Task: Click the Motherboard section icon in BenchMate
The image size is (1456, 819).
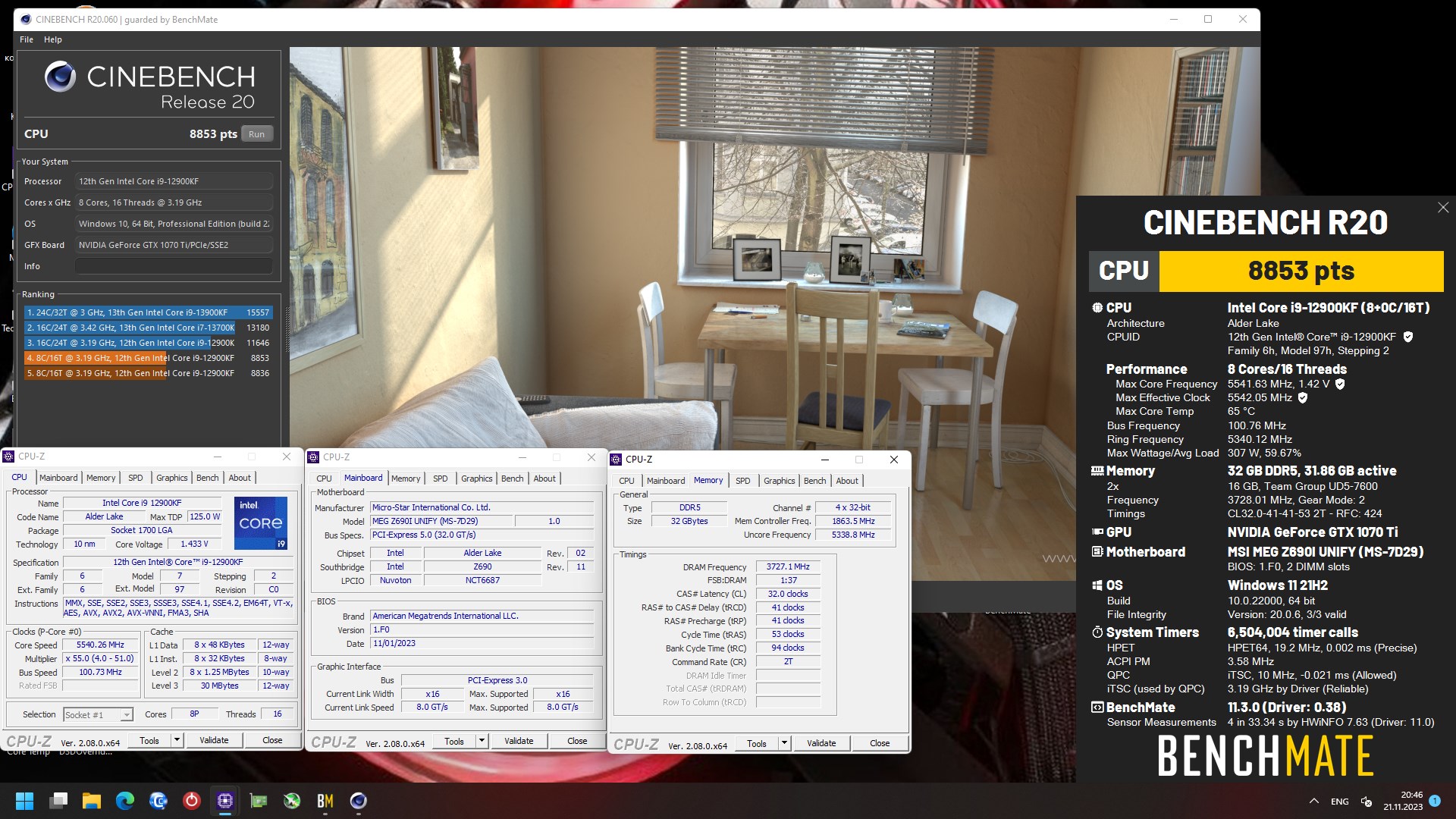Action: [1097, 552]
